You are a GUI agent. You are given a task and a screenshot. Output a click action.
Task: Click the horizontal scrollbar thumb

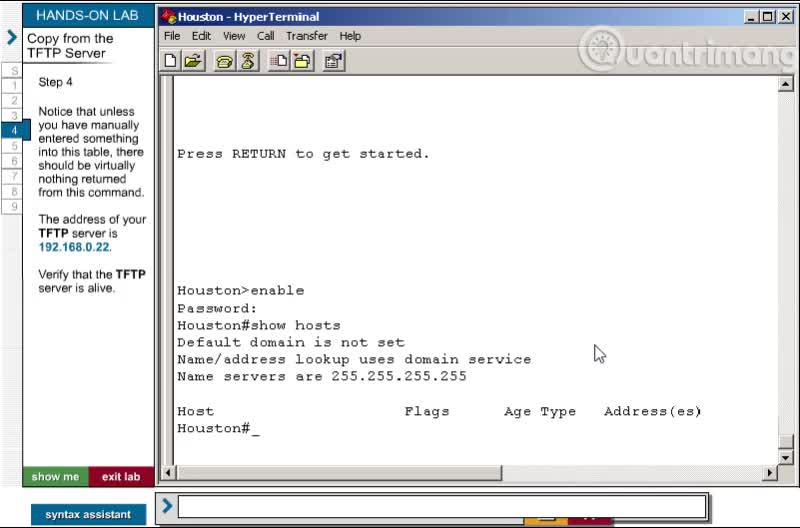[339, 473]
